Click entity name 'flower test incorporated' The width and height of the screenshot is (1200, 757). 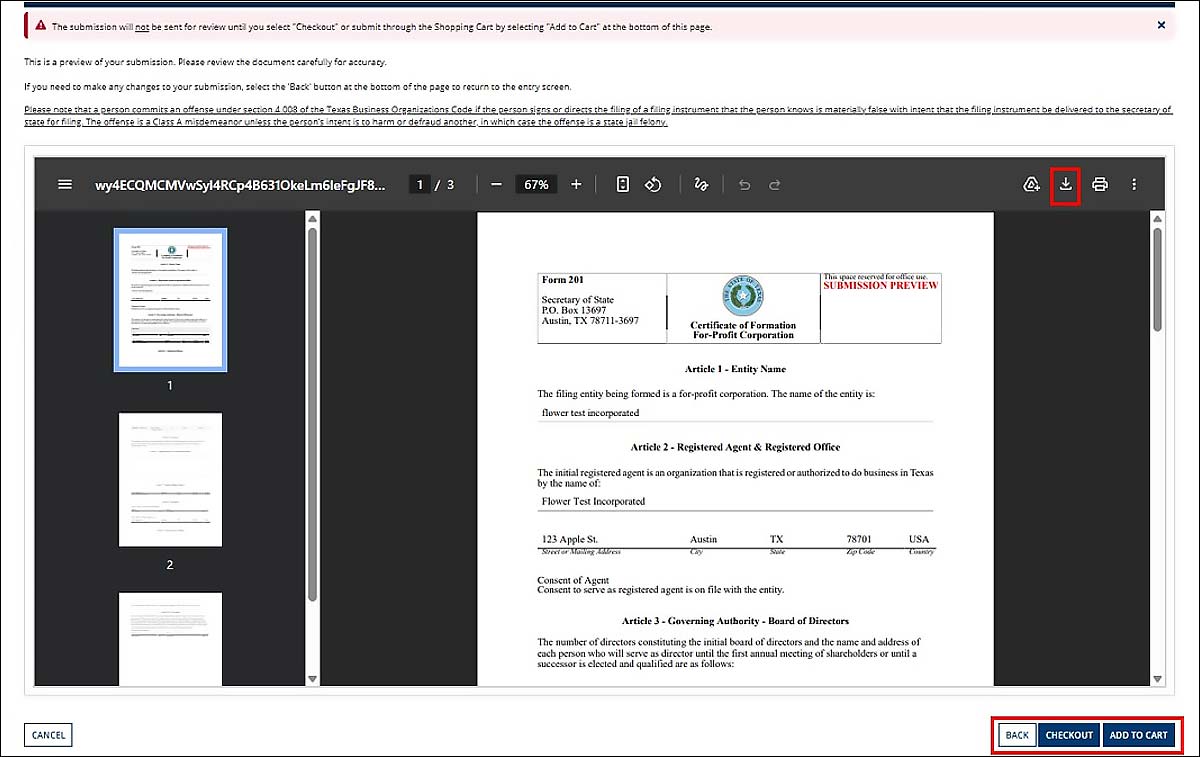pyautogui.click(x=590, y=412)
